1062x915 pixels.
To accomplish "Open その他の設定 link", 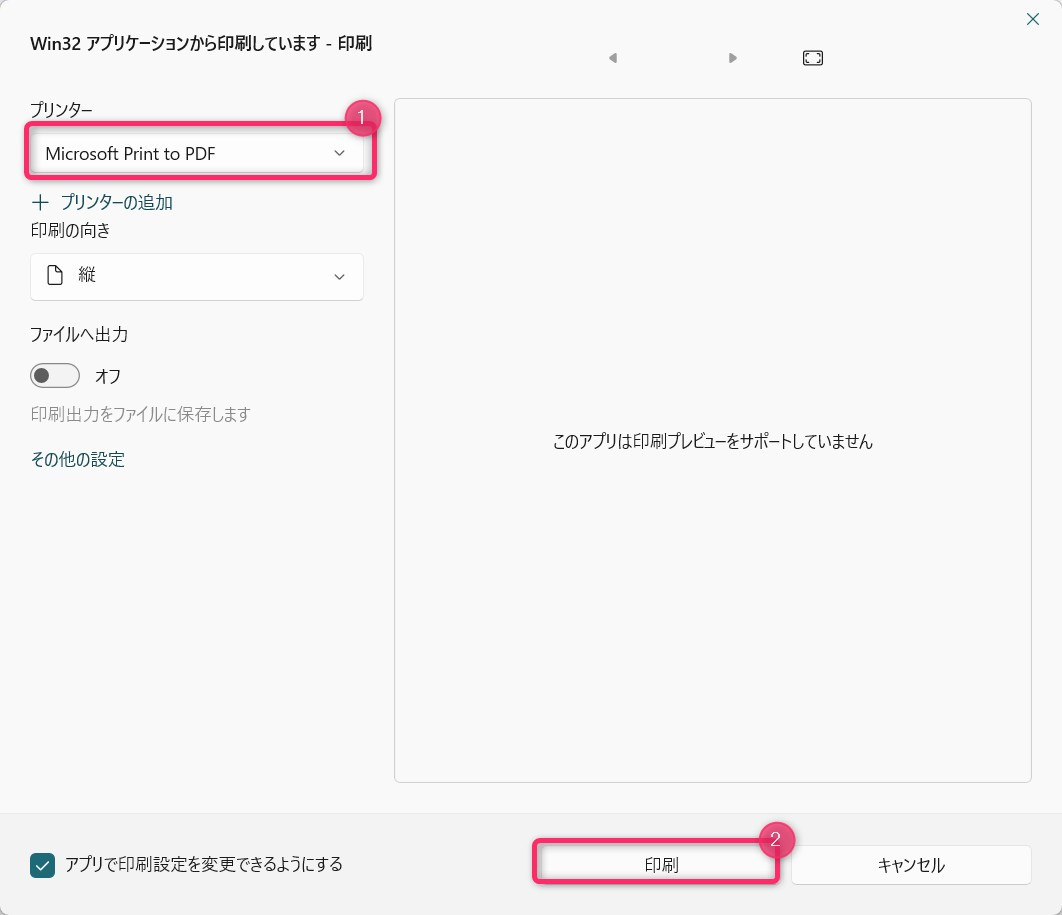I will [78, 460].
